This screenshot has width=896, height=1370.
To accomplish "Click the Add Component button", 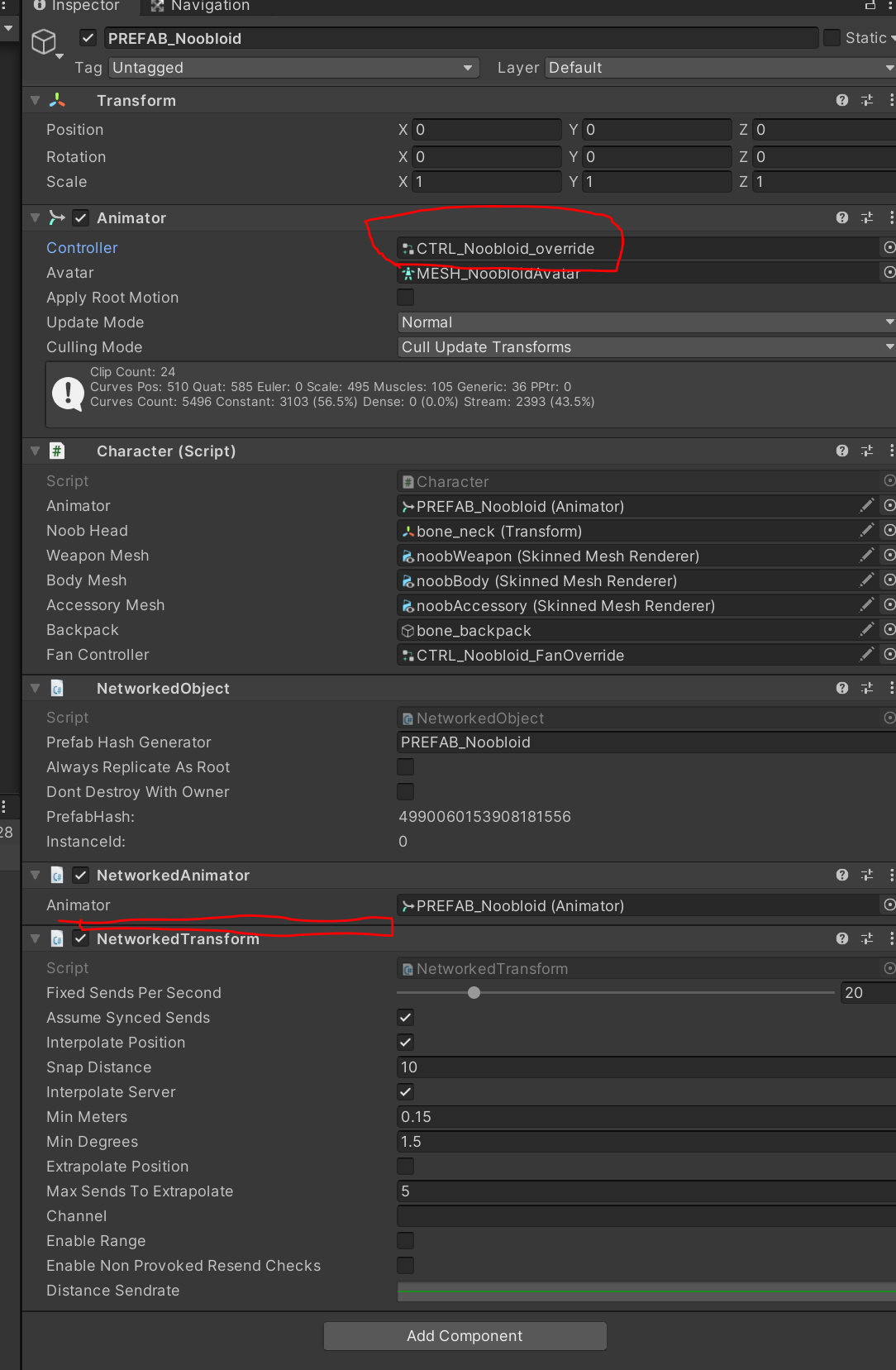I will coord(465,1335).
